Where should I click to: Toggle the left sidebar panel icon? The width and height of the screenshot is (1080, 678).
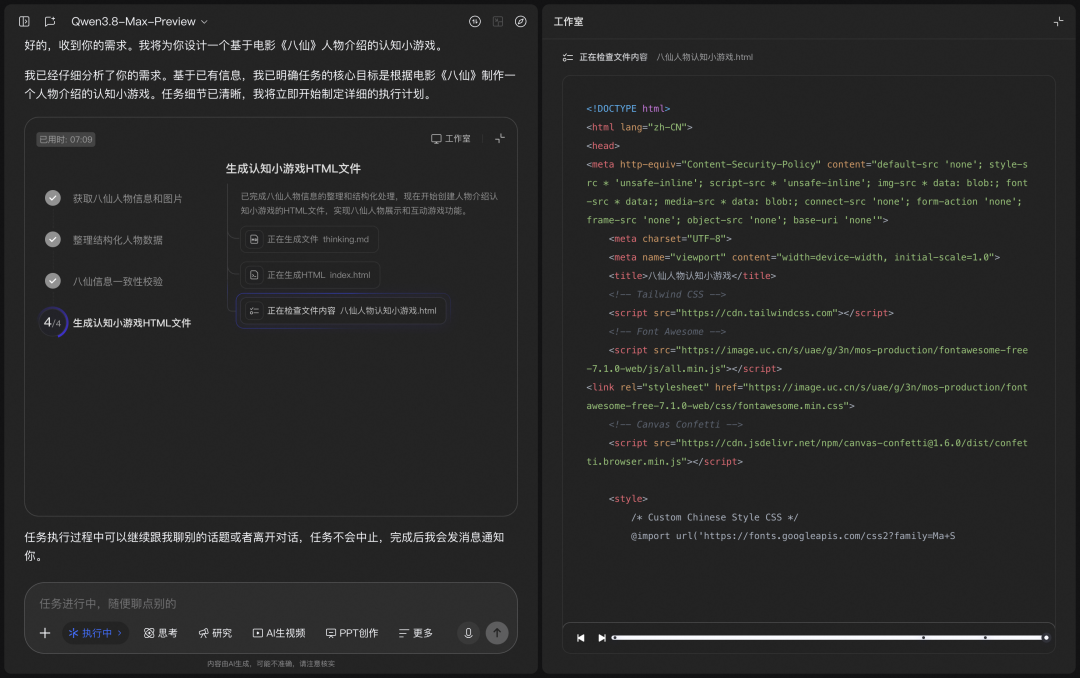coord(24,21)
